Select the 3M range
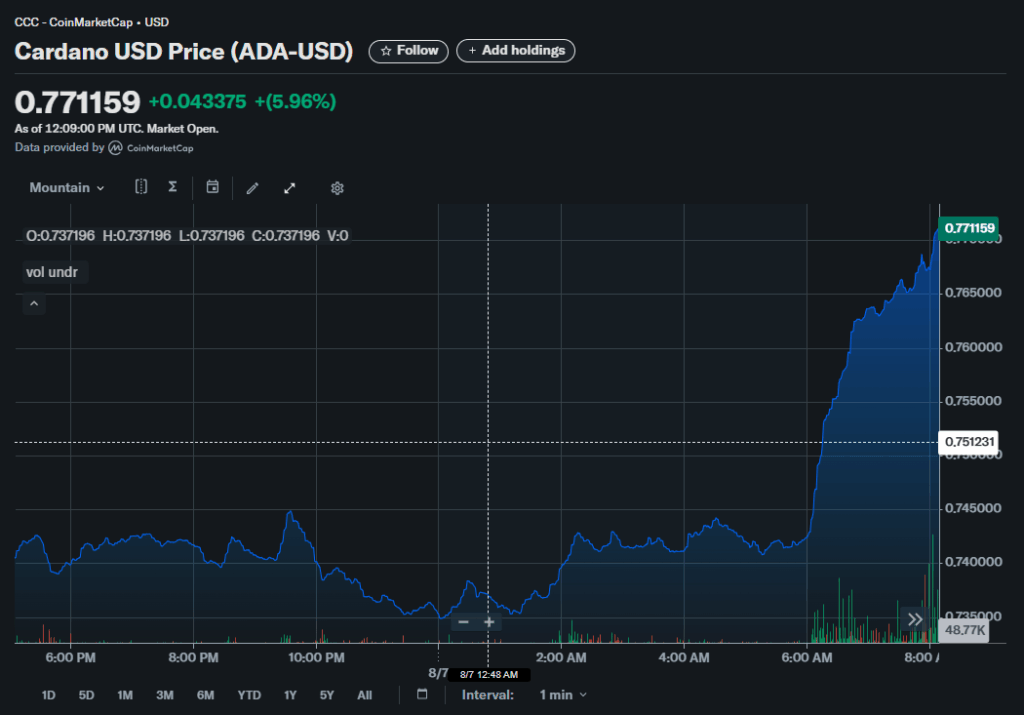This screenshot has height=715, width=1024. pyautogui.click(x=165, y=695)
